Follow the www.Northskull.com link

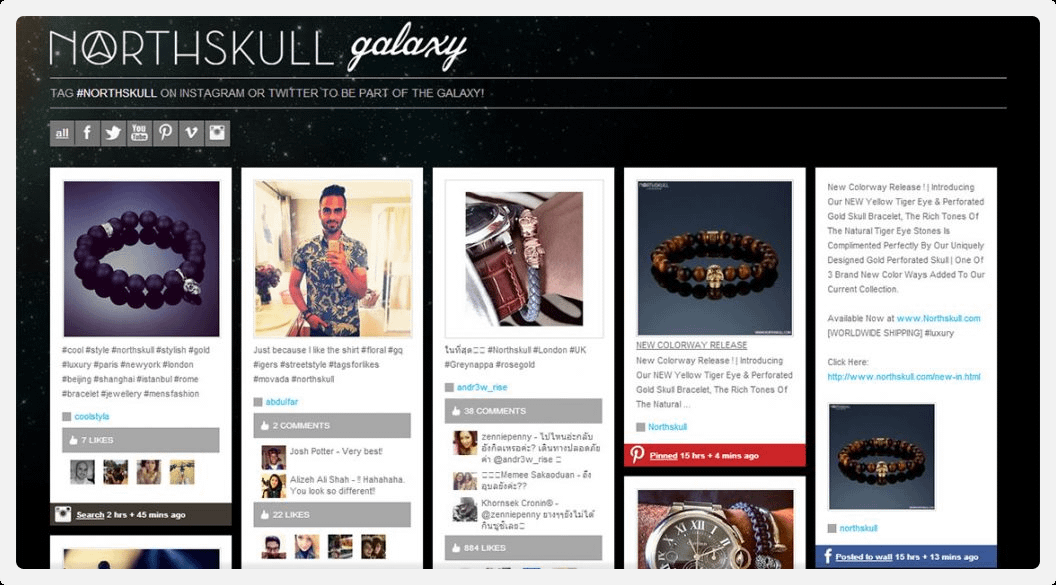click(x=938, y=318)
